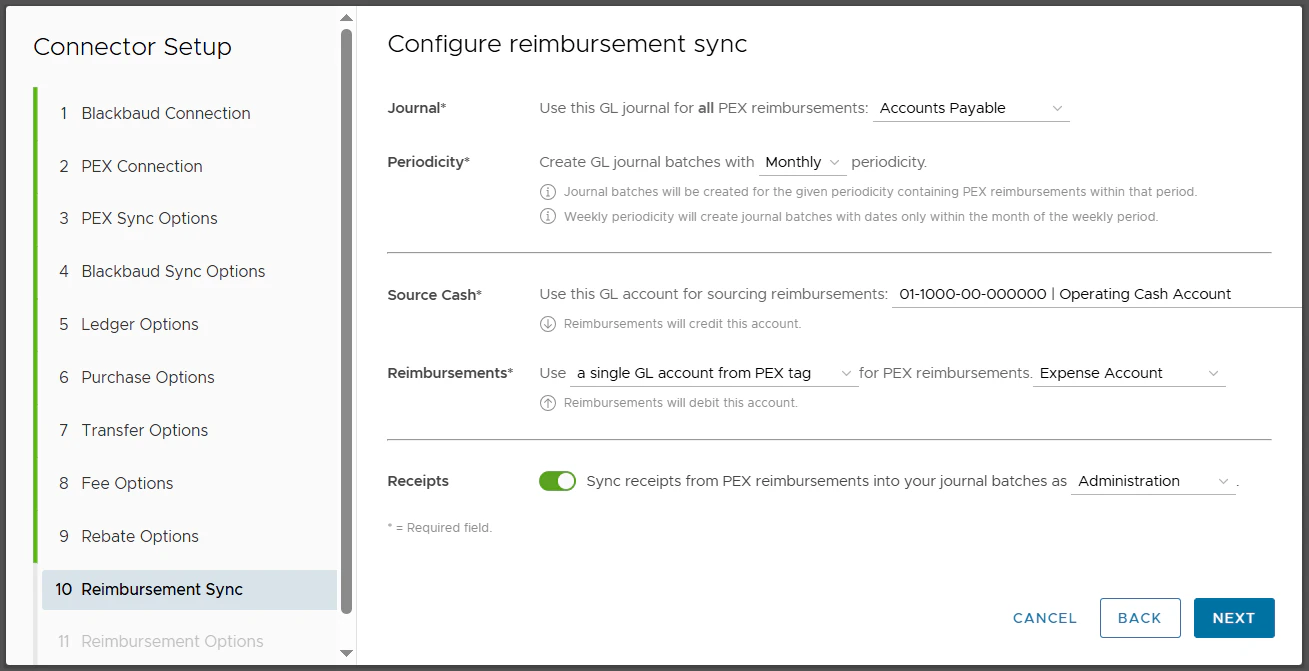Image resolution: width=1309 pixels, height=671 pixels.
Task: Click the NEXT button
Action: [1234, 618]
